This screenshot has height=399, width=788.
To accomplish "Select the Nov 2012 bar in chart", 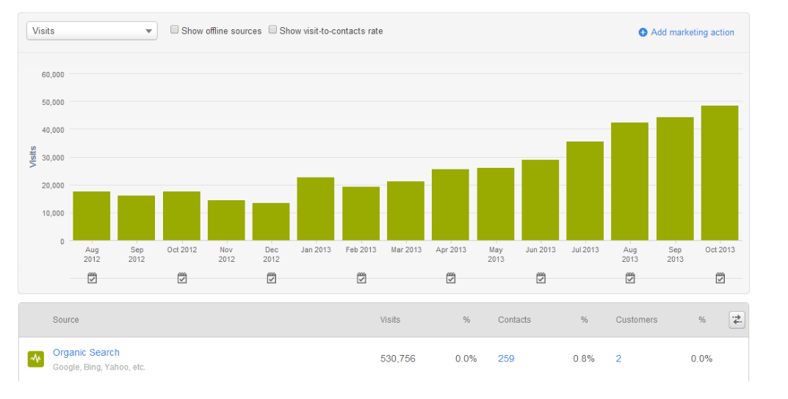I will click(226, 221).
